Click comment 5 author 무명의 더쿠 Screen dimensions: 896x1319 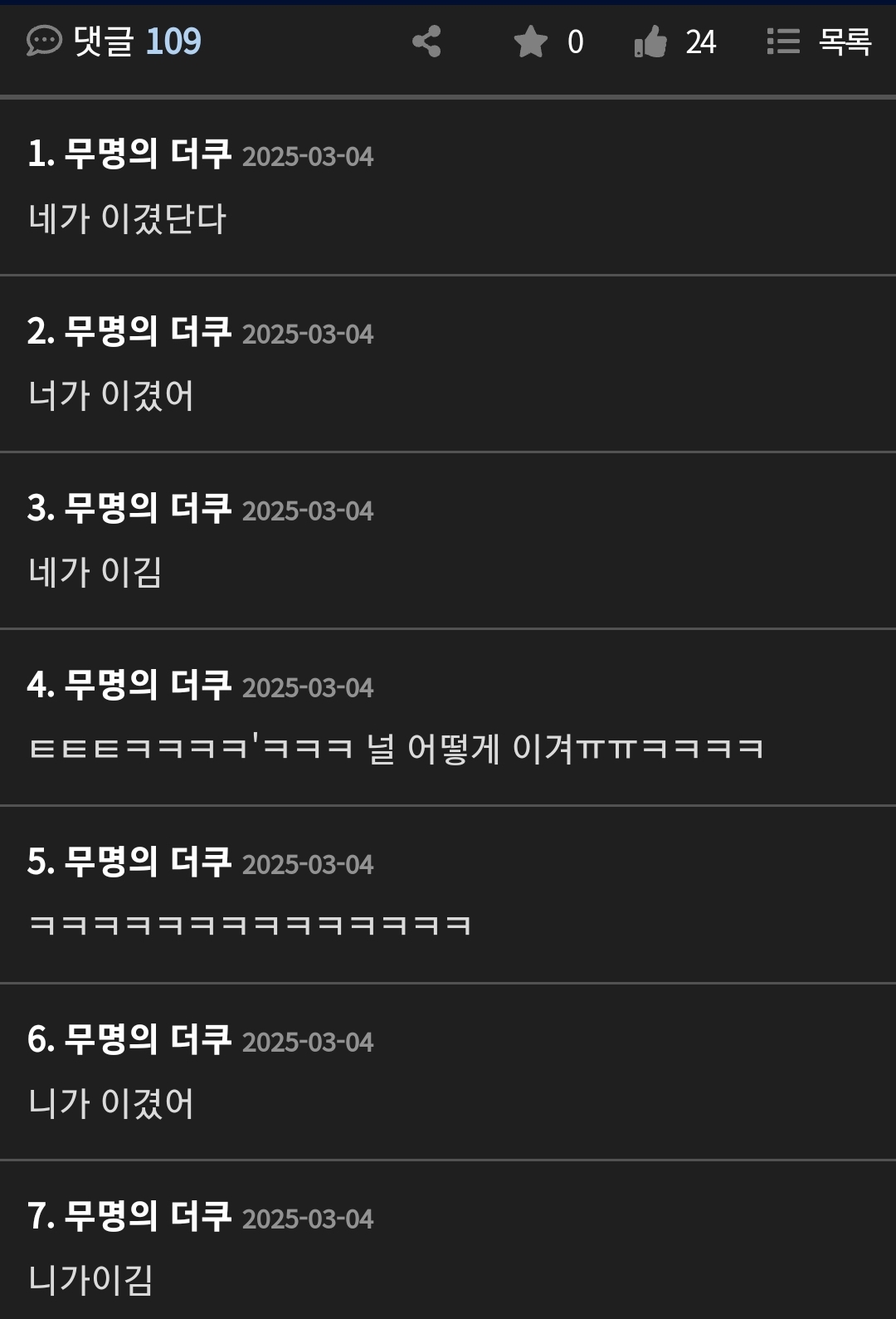click(148, 862)
